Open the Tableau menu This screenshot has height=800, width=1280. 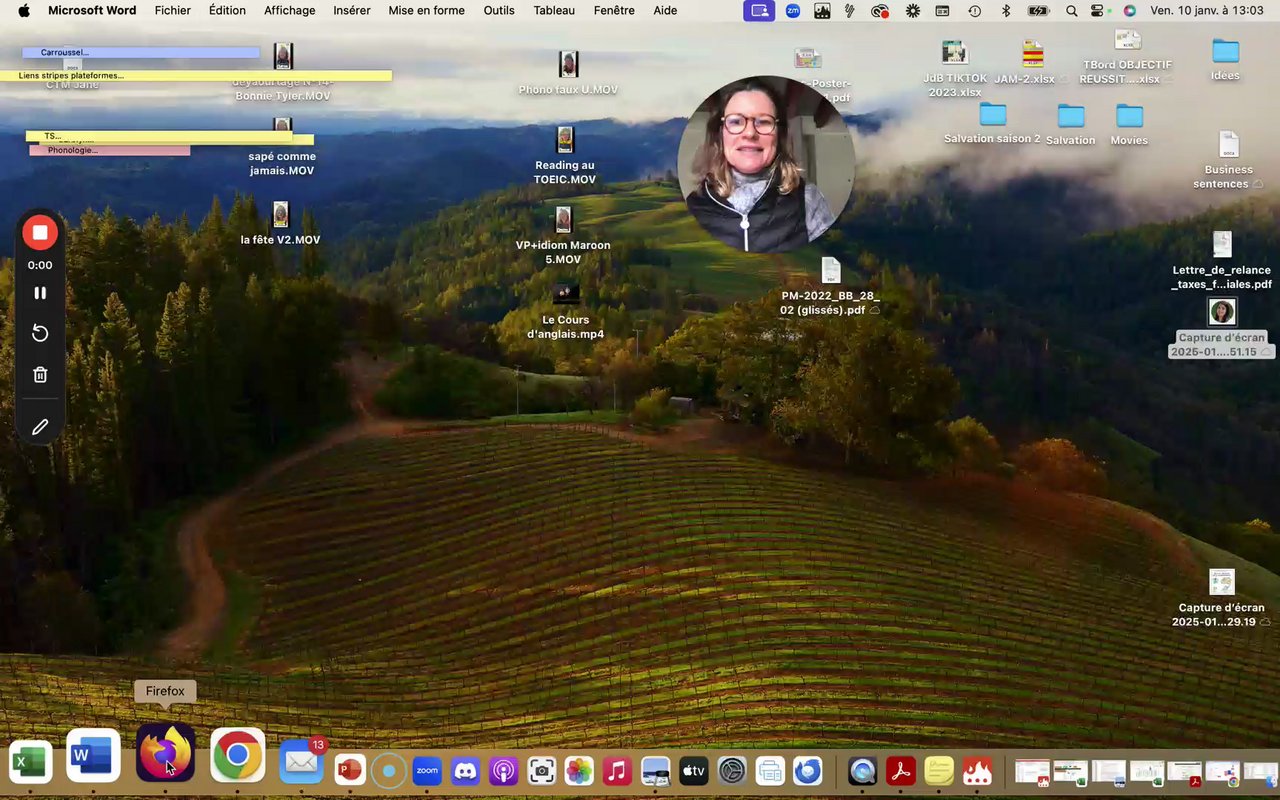pos(554,11)
